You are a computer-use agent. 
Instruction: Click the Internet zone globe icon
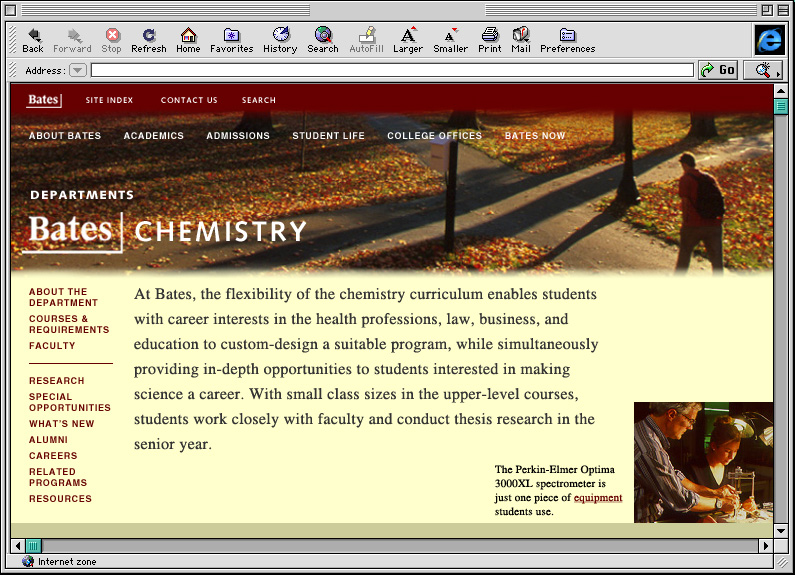(28, 561)
